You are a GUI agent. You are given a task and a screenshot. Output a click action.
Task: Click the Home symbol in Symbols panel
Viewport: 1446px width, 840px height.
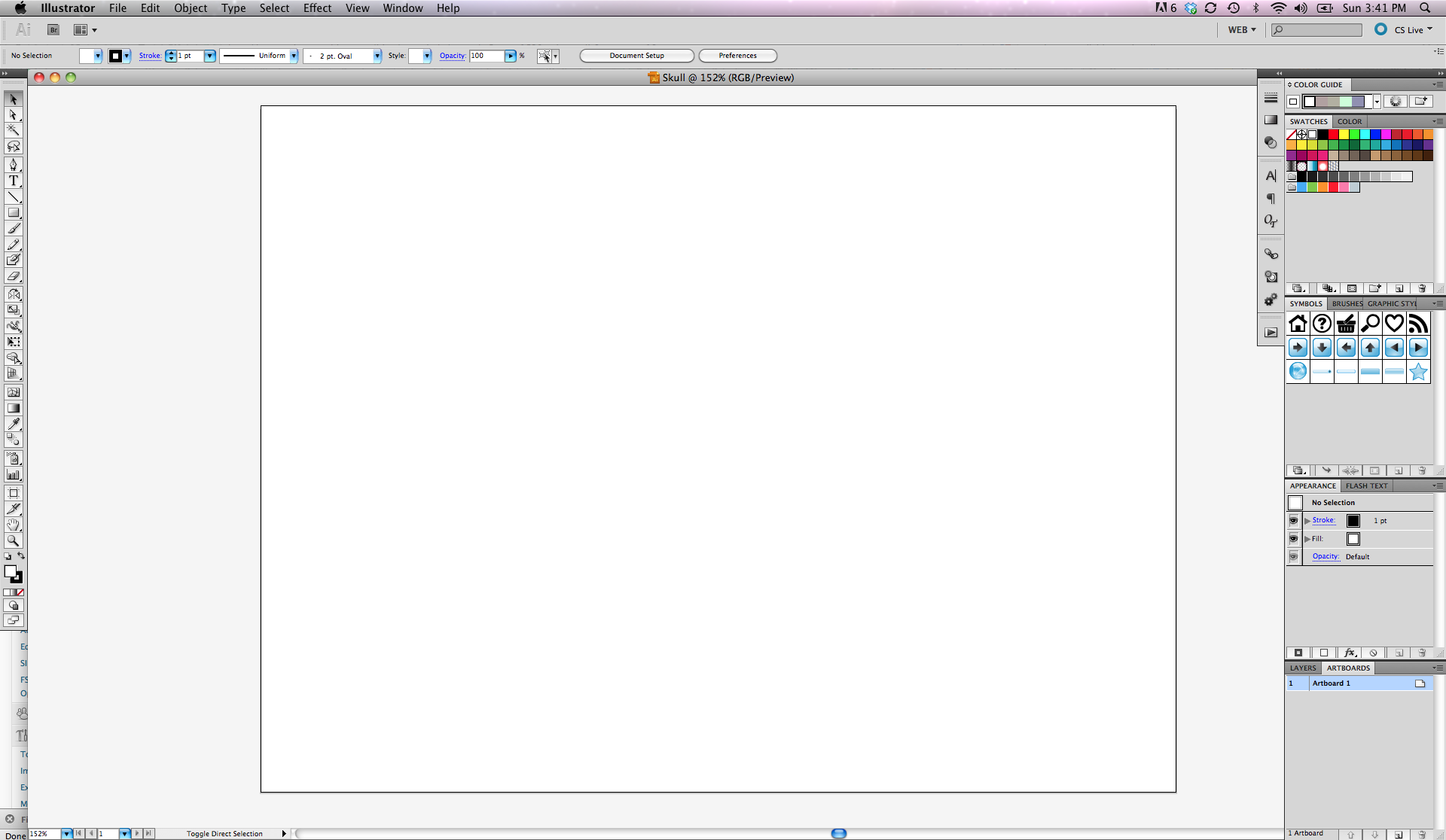click(x=1298, y=324)
